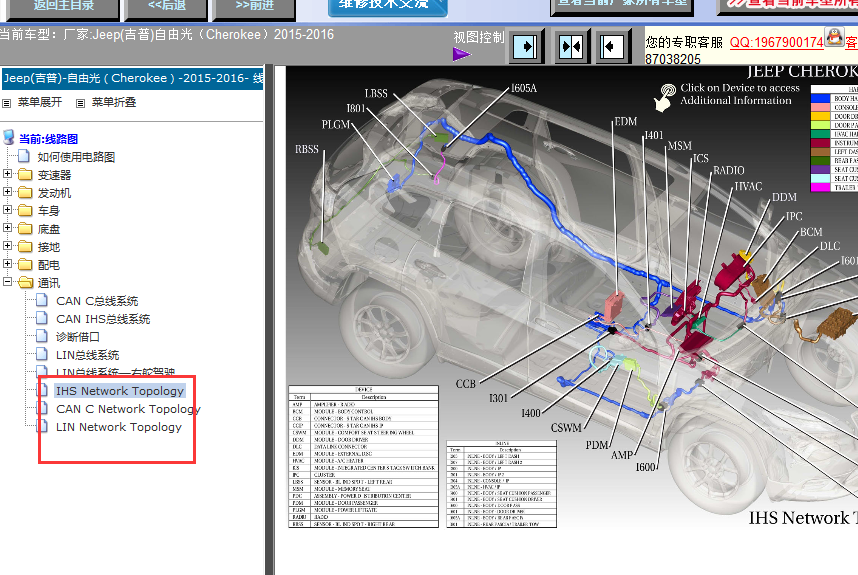Click the LBSS device label
The height and width of the screenshot is (575, 858).
[x=376, y=94]
